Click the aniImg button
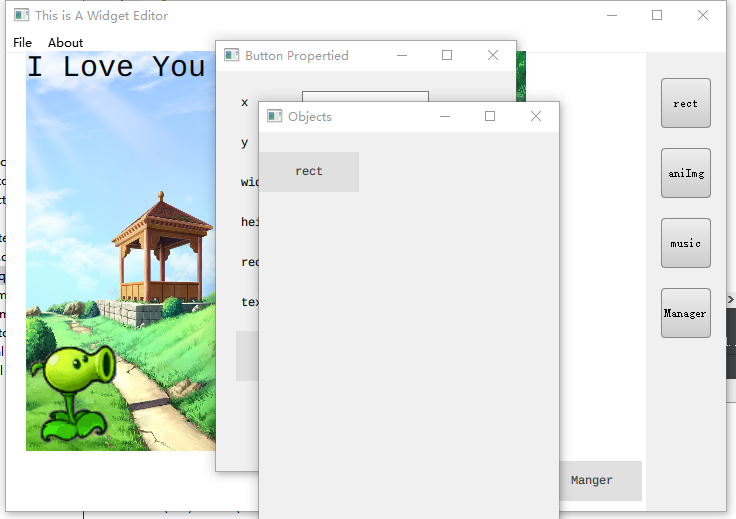The image size is (736, 519). coord(685,173)
